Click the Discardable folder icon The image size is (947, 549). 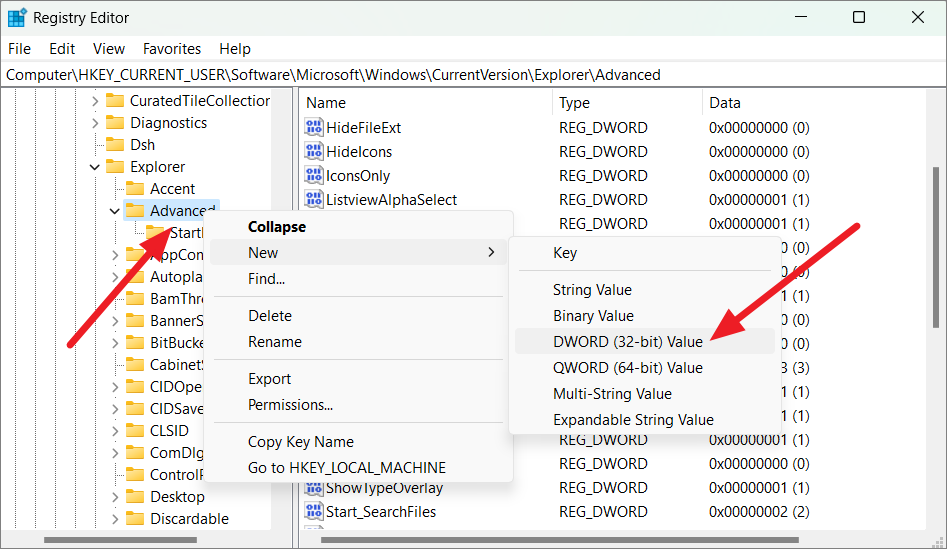coord(135,519)
